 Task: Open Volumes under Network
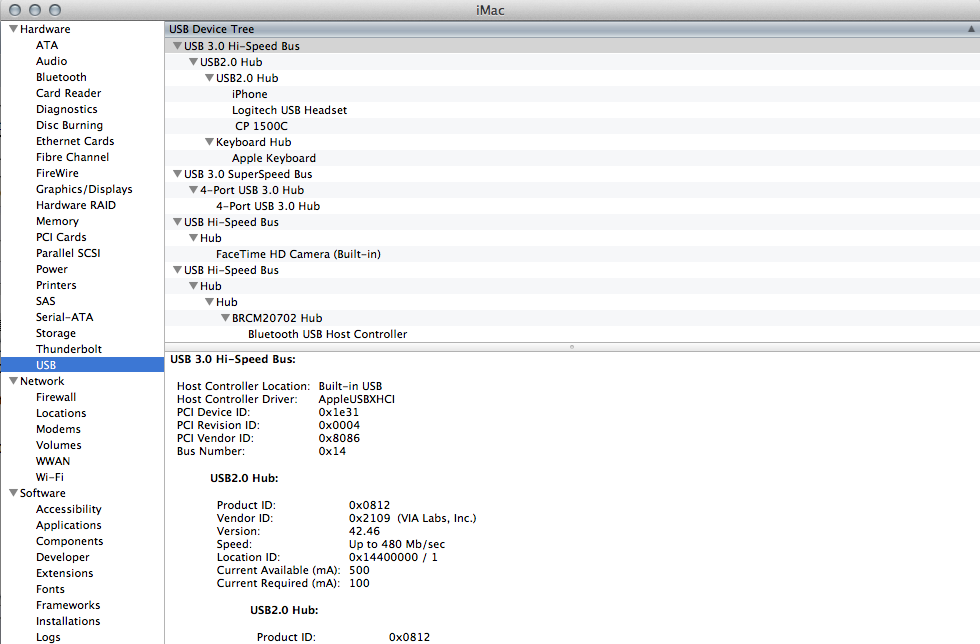(x=58, y=445)
